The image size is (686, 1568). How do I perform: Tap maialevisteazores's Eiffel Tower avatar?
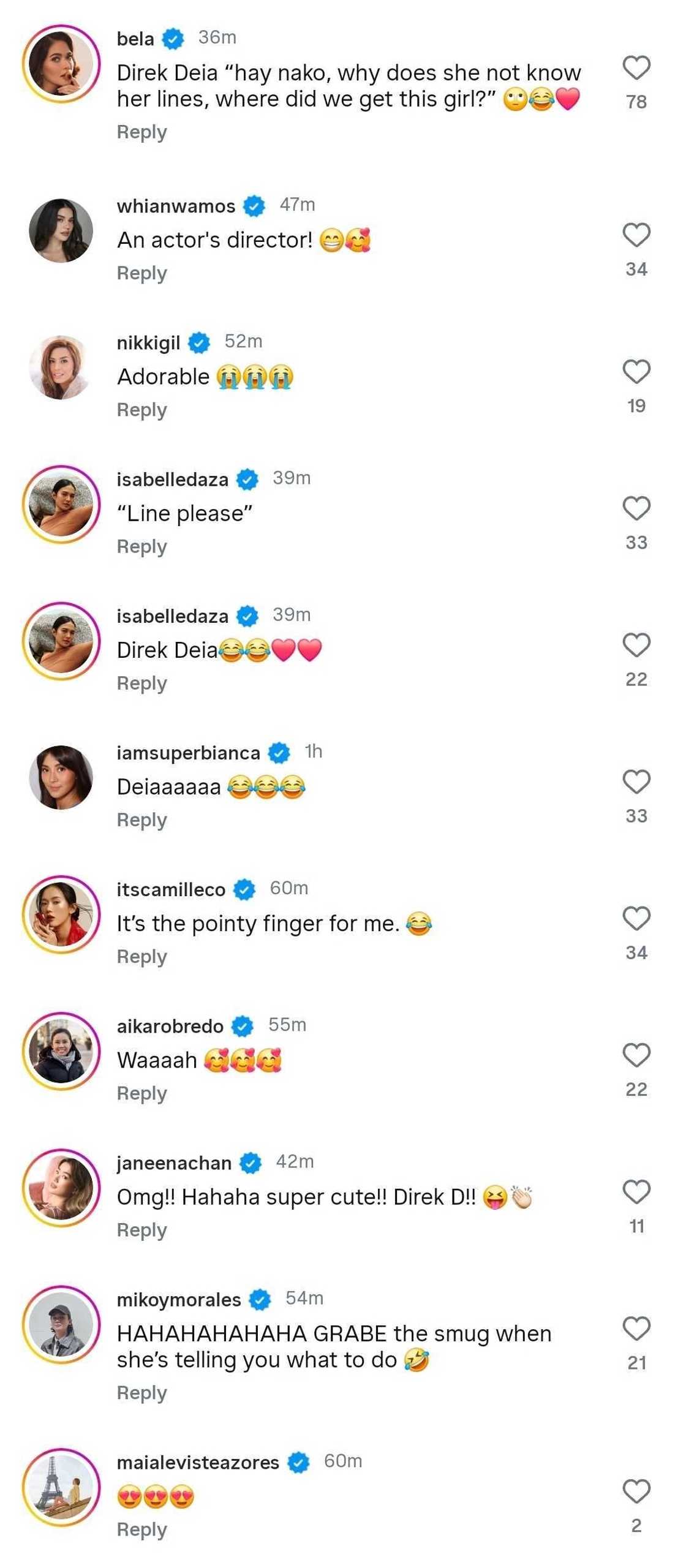point(61,1488)
